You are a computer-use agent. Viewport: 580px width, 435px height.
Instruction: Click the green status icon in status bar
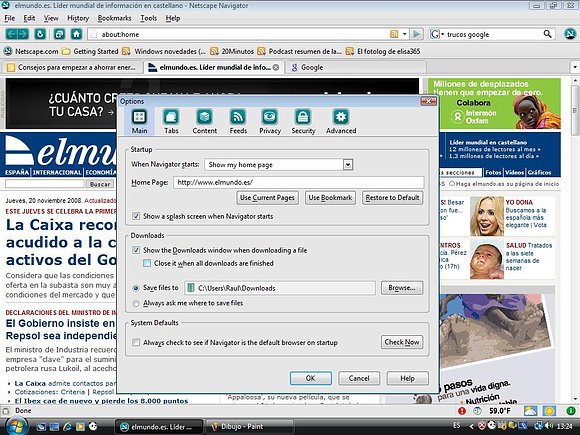point(571,411)
